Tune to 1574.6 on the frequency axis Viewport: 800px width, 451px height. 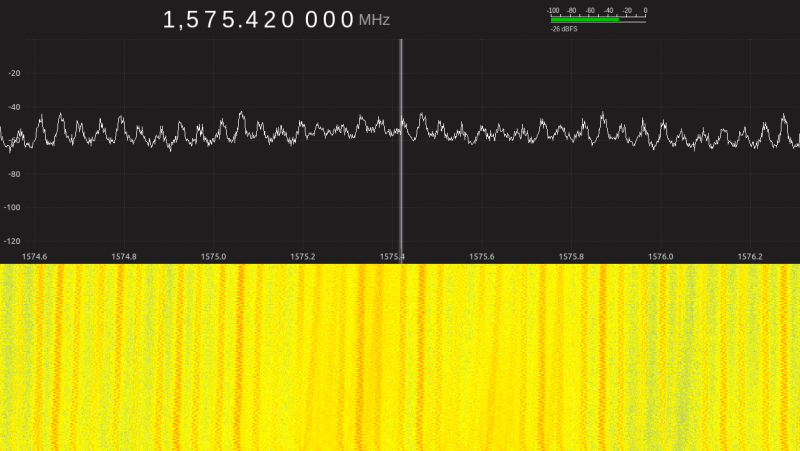pyautogui.click(x=34, y=256)
